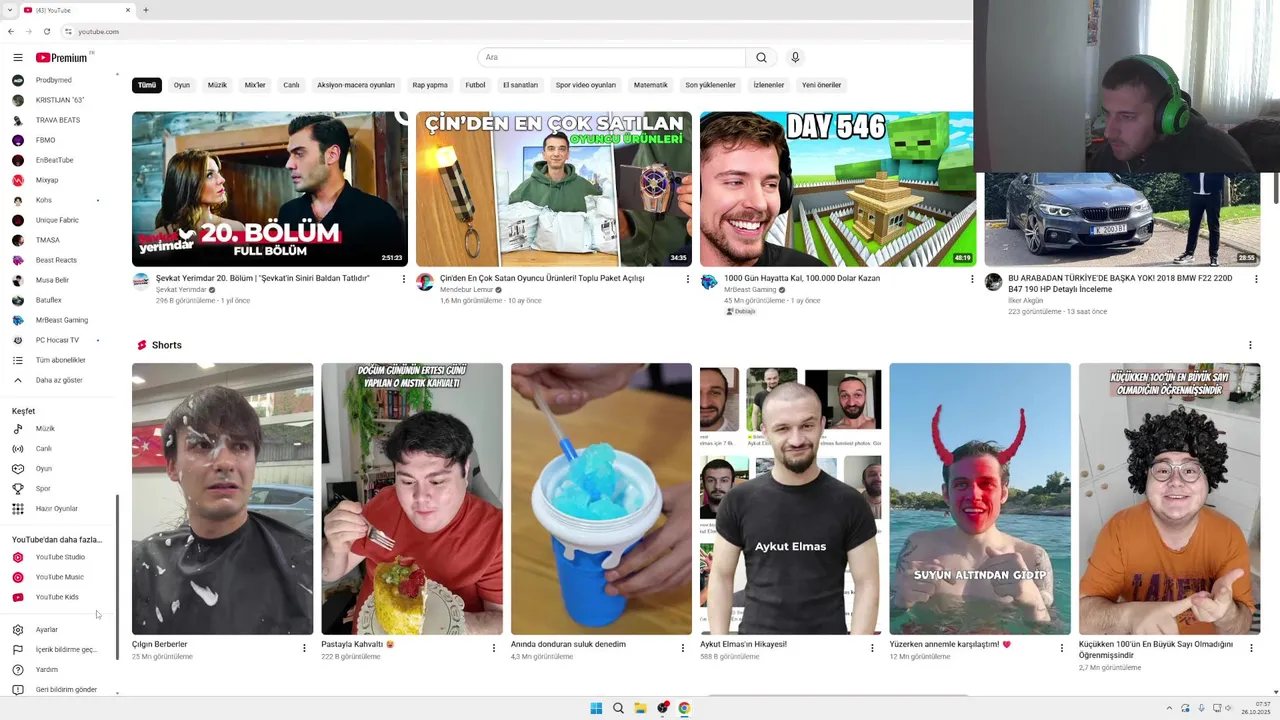
Task: Click Chrome icon in taskbar
Action: 684,708
